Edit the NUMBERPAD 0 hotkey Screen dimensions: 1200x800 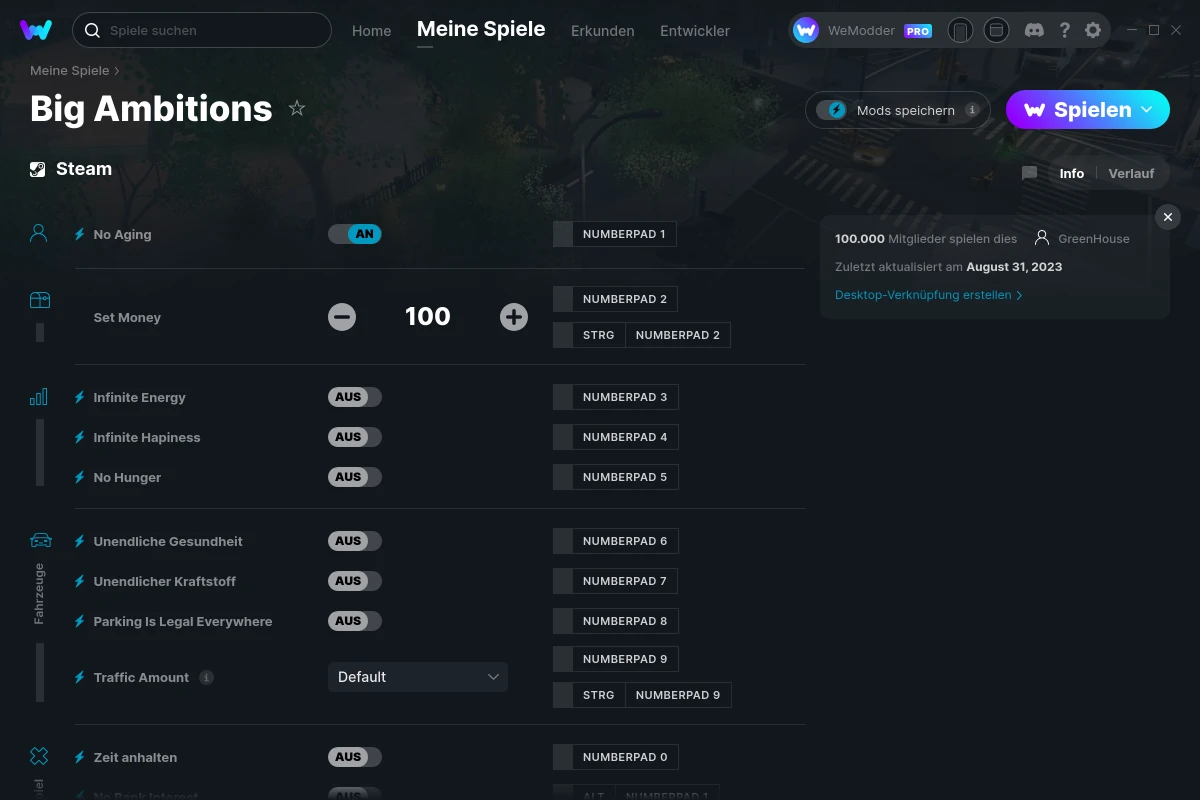616,757
